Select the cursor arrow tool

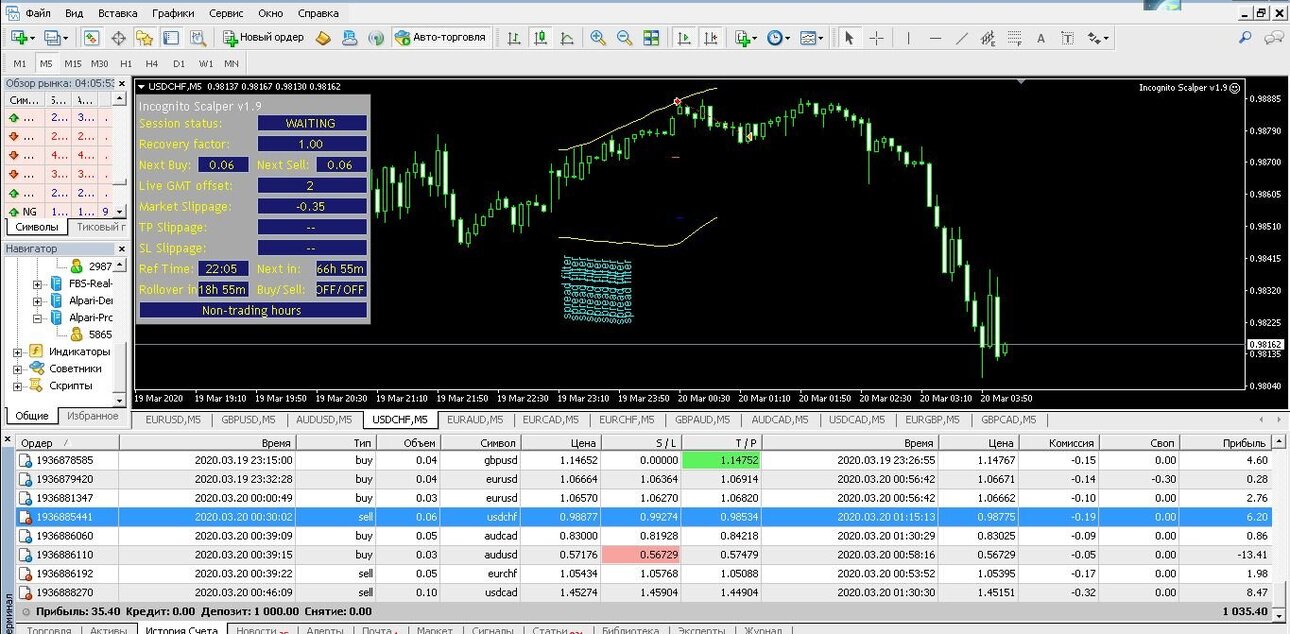[x=849, y=38]
